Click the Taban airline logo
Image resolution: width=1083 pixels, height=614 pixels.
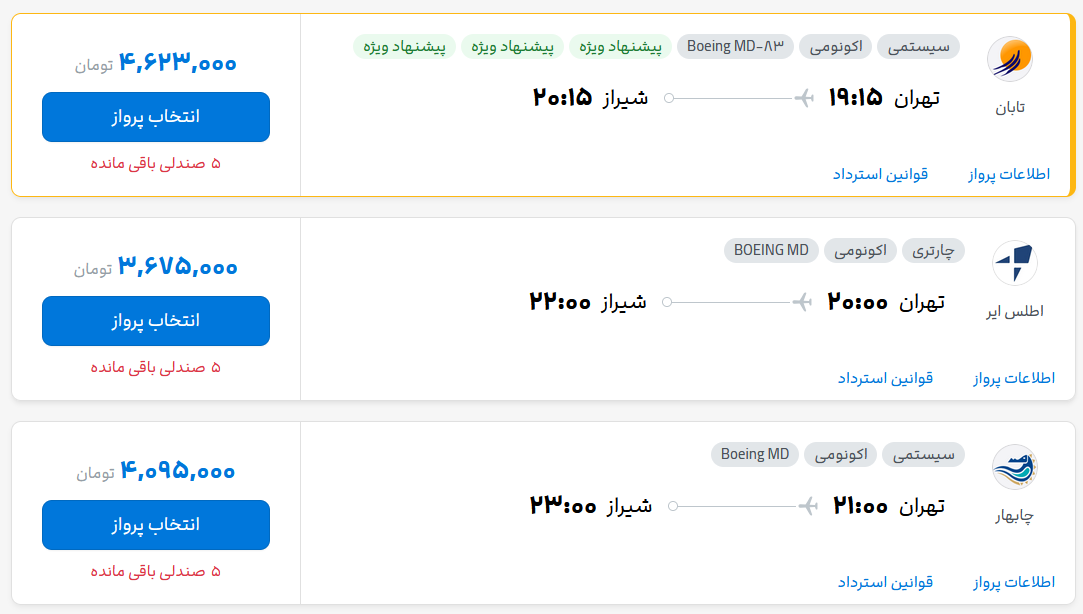(x=1010, y=59)
